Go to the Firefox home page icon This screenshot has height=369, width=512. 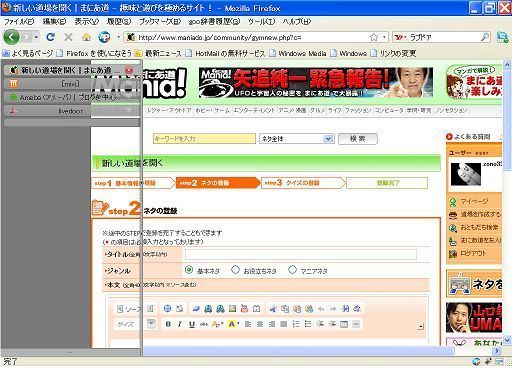tap(87, 37)
